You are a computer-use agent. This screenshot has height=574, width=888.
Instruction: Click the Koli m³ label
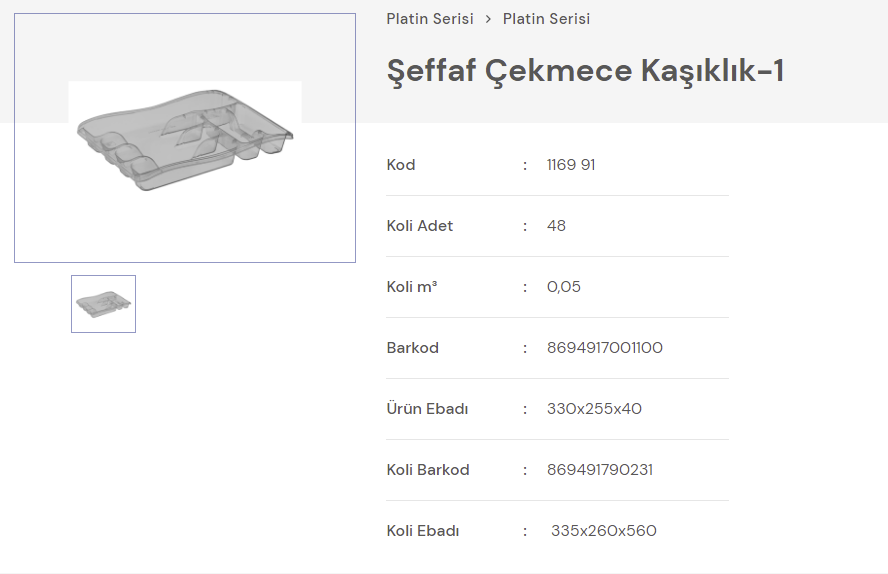point(412,287)
